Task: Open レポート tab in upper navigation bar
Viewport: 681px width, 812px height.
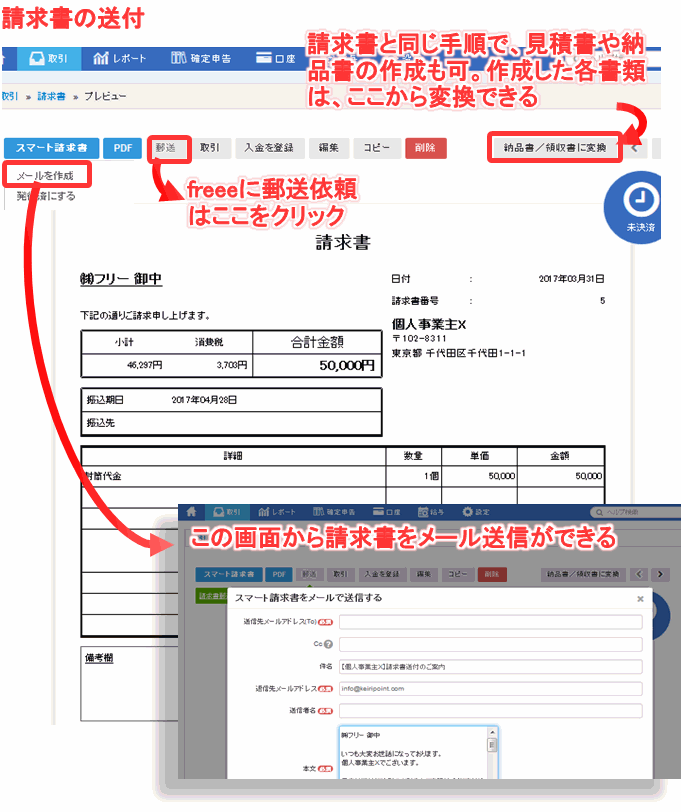Action: (x=120, y=59)
